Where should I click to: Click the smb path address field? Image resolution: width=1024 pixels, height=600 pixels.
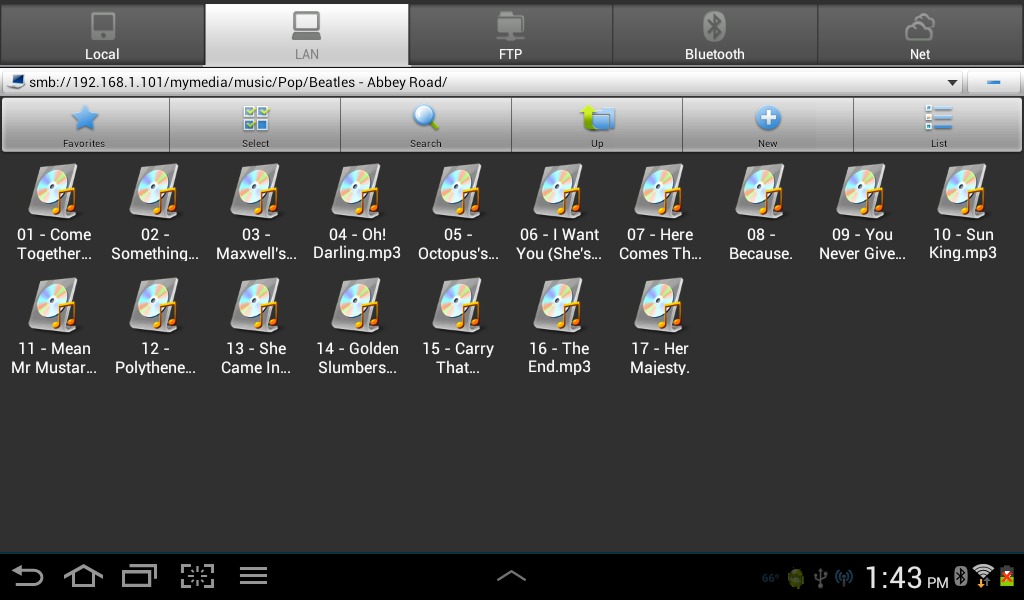(x=483, y=82)
